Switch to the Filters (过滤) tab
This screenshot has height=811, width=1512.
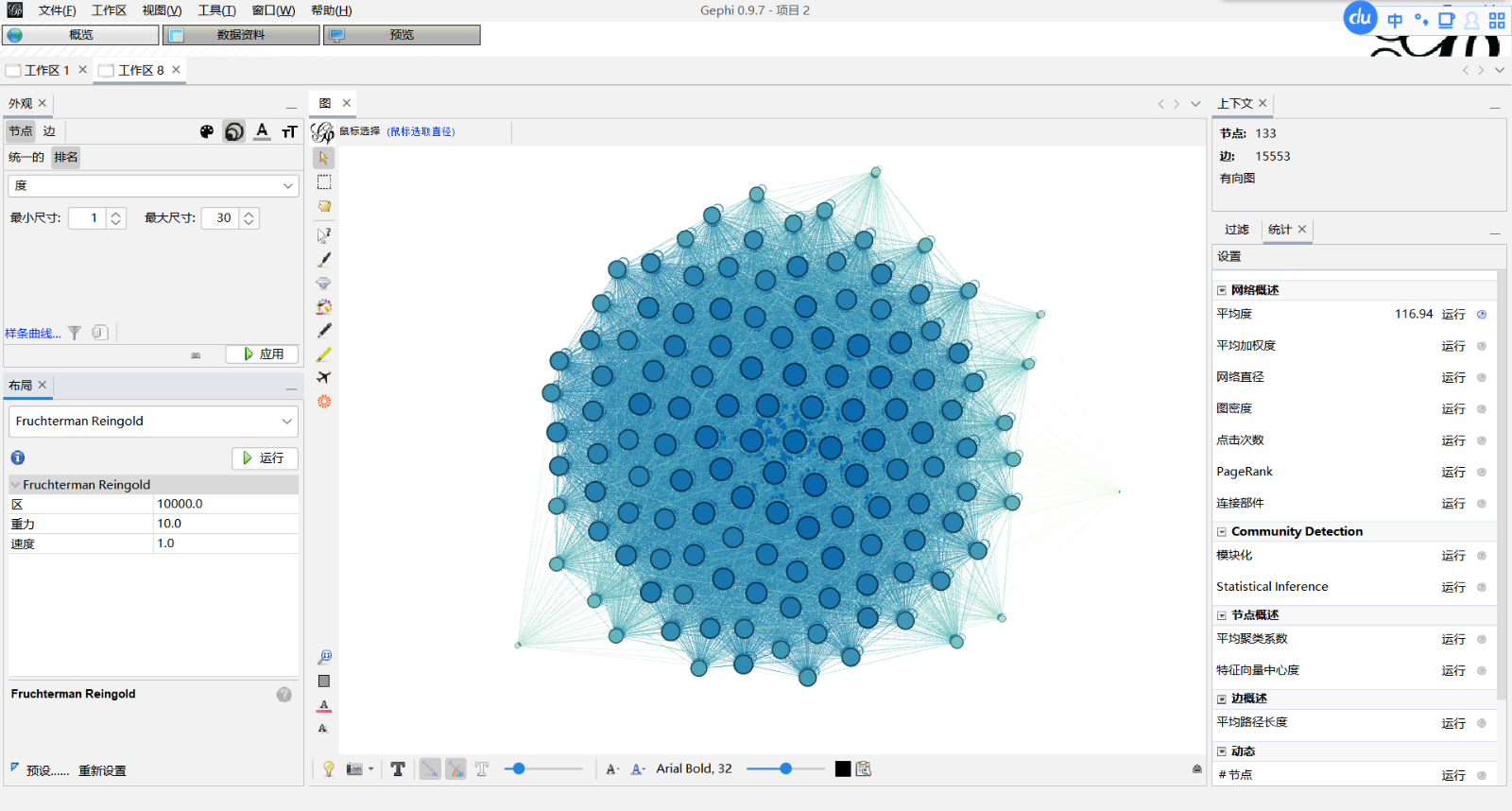coord(1236,230)
